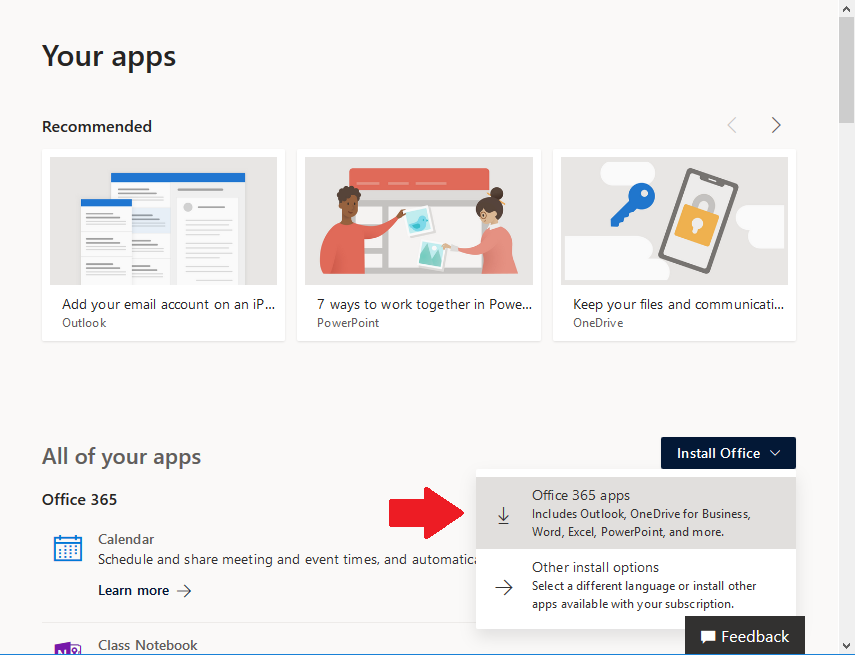Click the Feedback speech bubble icon

[x=708, y=637]
